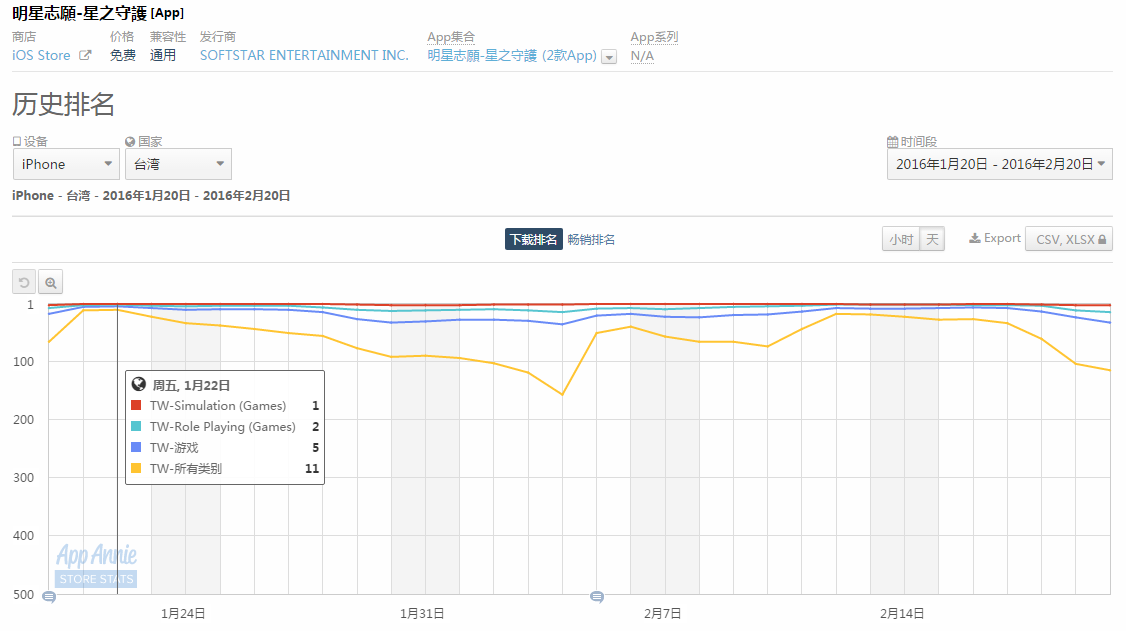Open the date range picker 2016年1月20日 - 2016年2月20日
This screenshot has width=1126, height=631.
1000,164
